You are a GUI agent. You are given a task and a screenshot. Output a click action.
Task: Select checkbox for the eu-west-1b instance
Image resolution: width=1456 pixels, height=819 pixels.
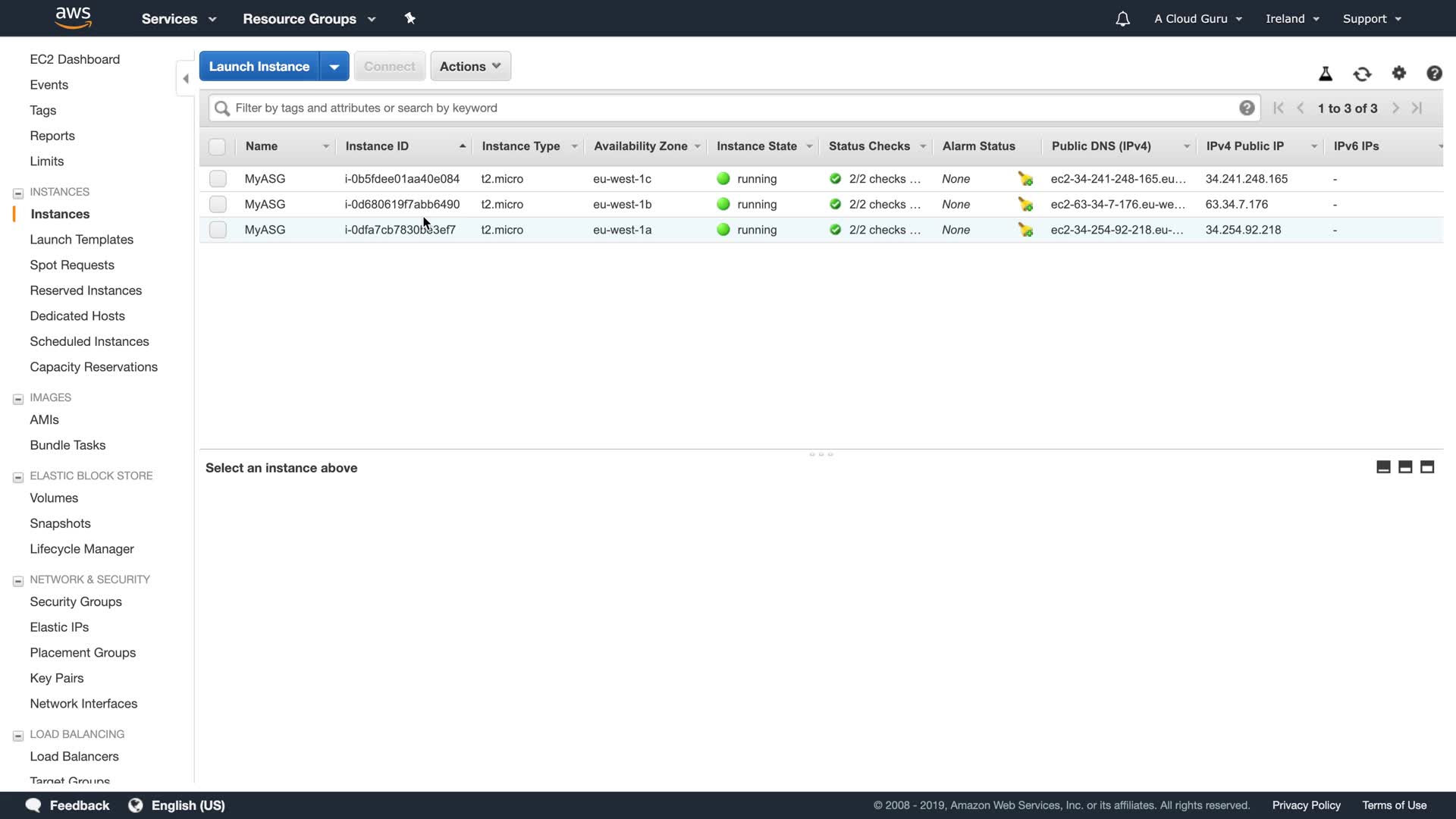(218, 205)
